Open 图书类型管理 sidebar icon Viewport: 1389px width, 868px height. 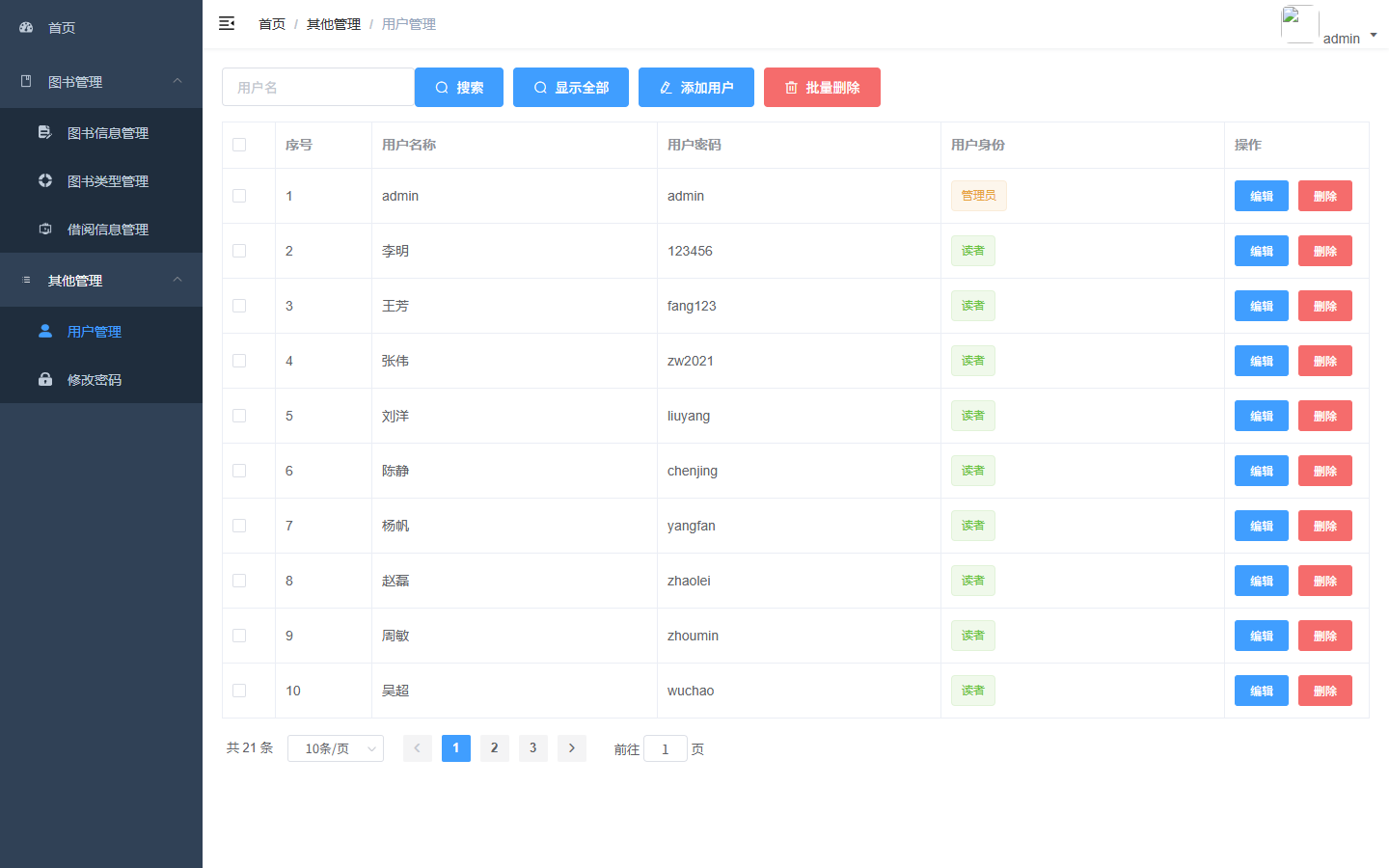tap(44, 180)
